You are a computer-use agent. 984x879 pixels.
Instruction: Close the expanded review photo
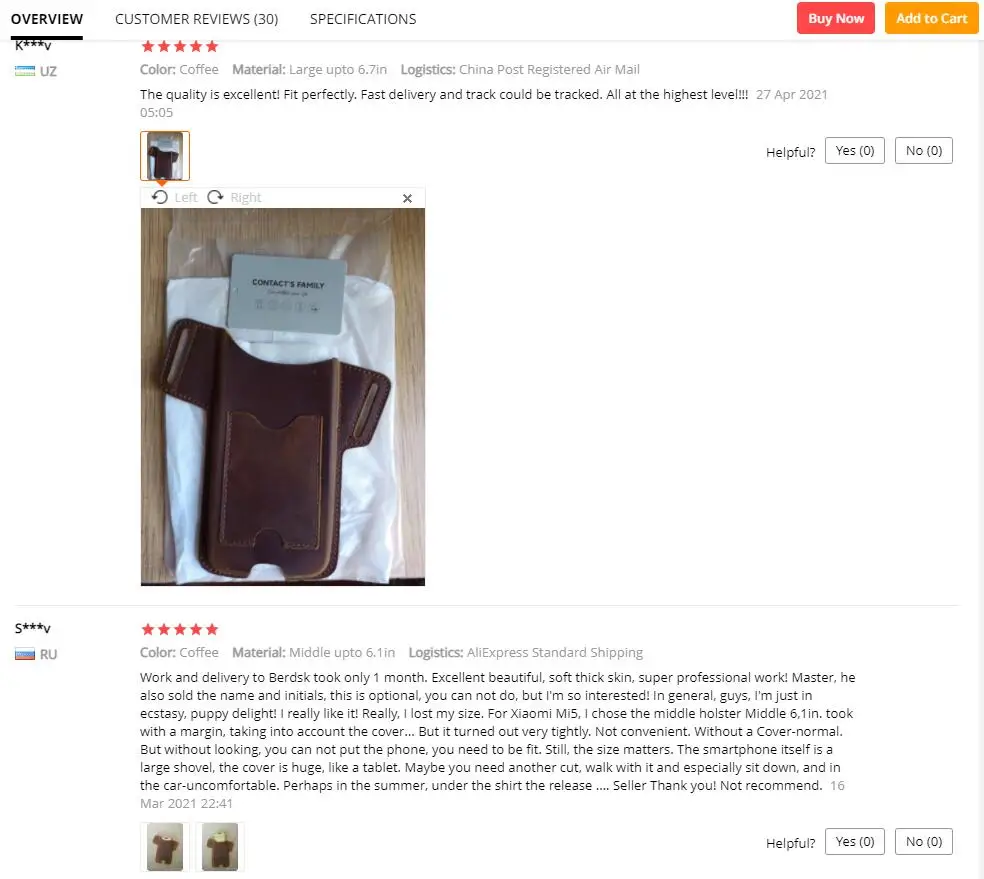coord(407,198)
